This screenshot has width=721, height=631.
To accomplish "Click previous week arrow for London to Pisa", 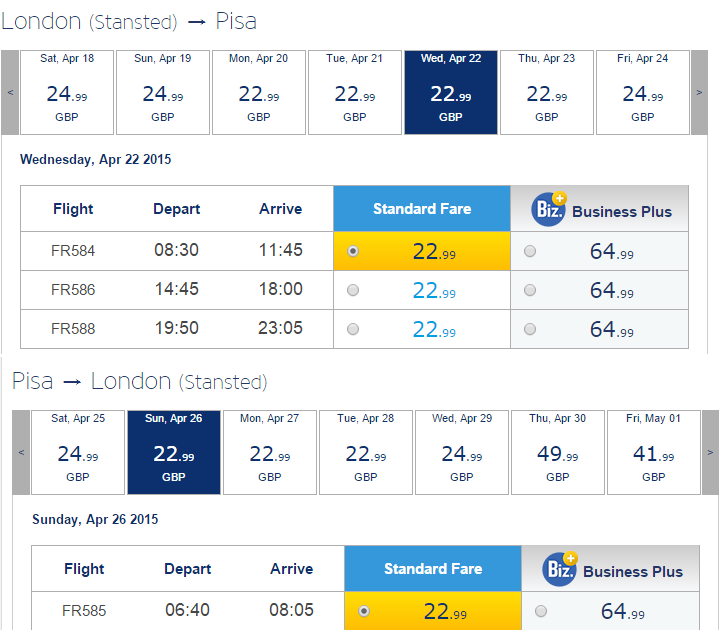I will [x=10, y=92].
